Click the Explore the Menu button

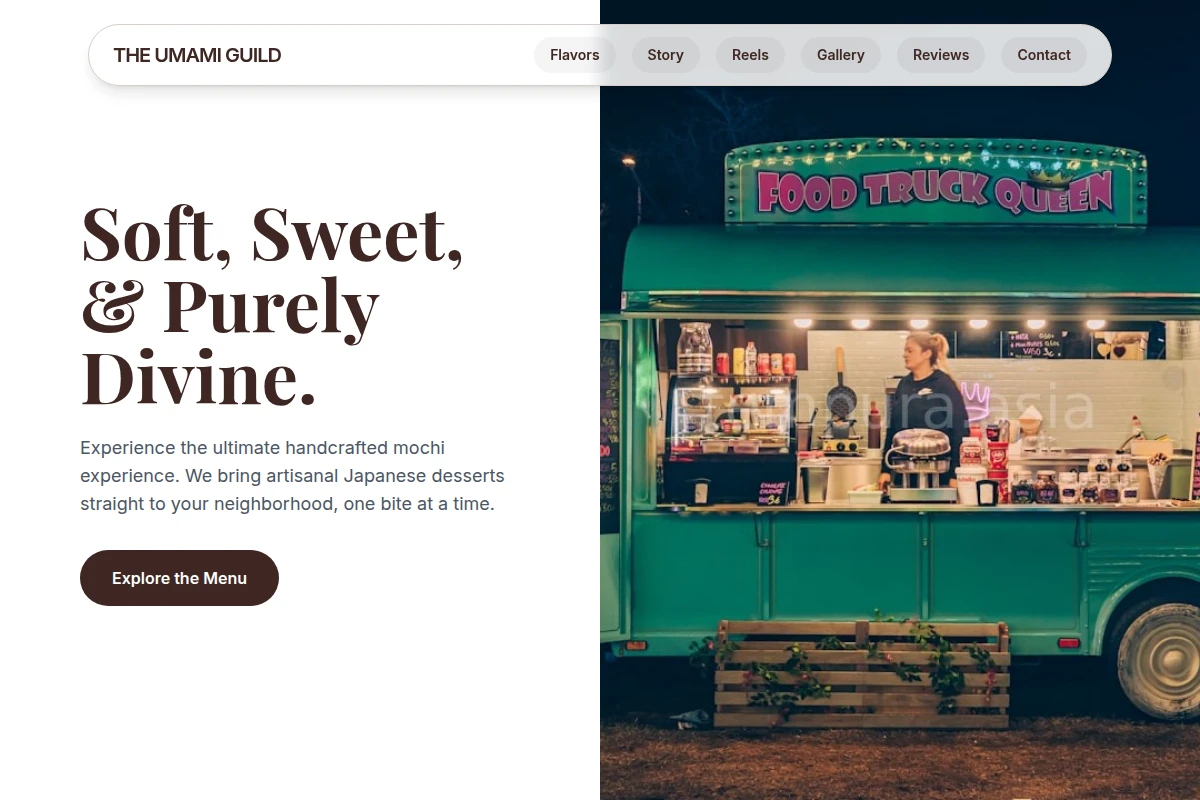179,578
